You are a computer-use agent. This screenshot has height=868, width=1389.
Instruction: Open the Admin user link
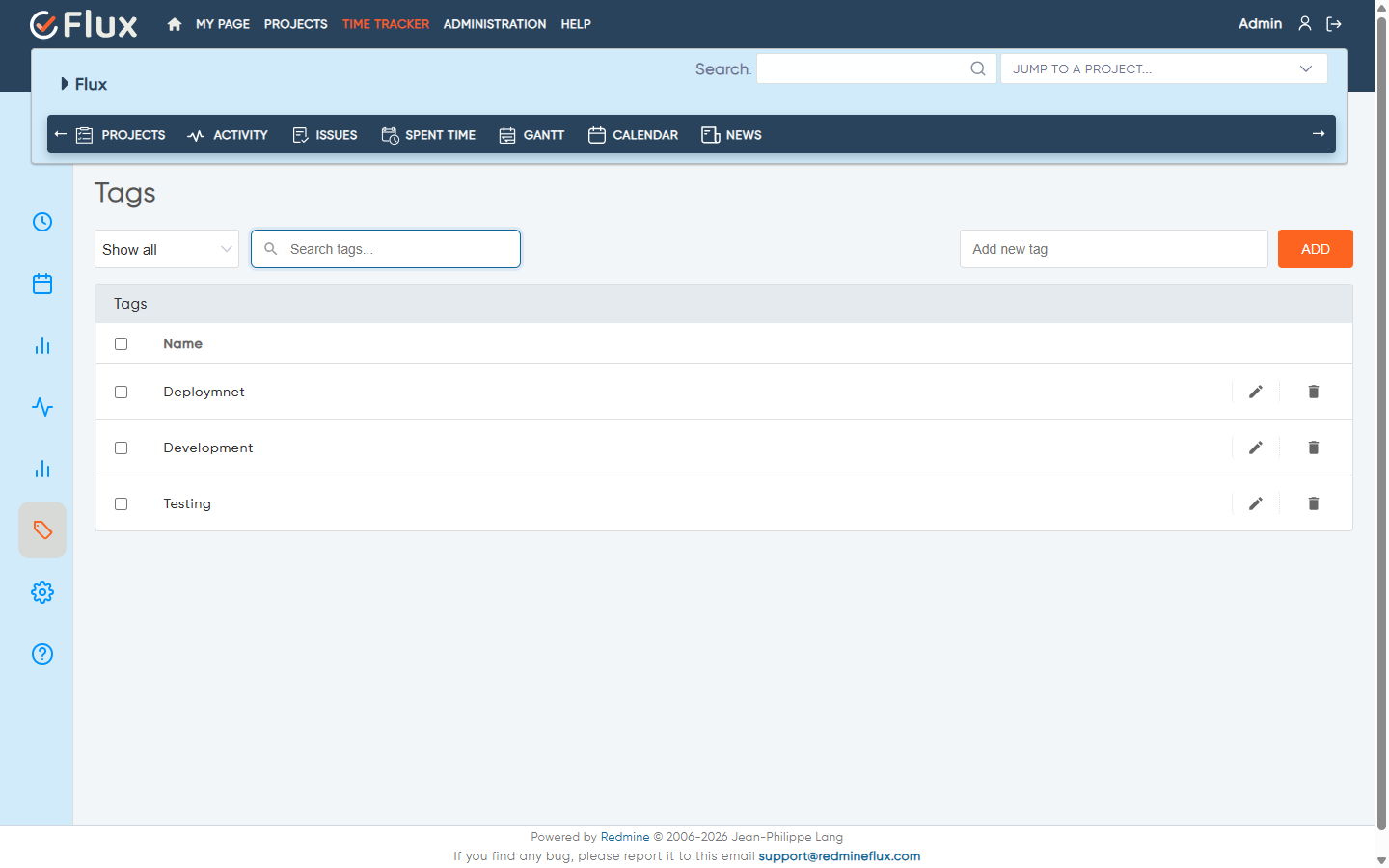1260,23
